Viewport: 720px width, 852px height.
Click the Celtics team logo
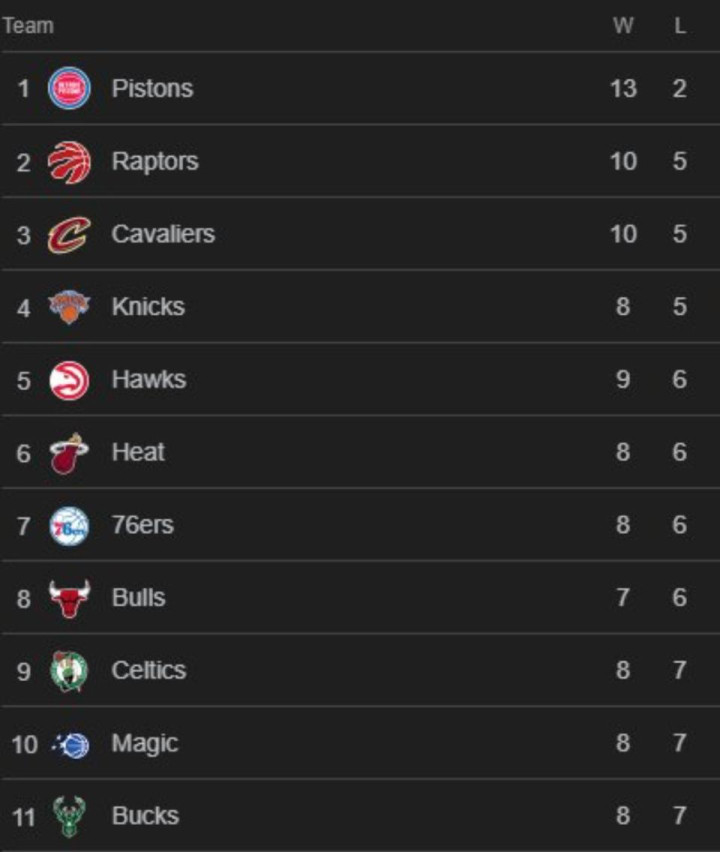[x=69, y=671]
